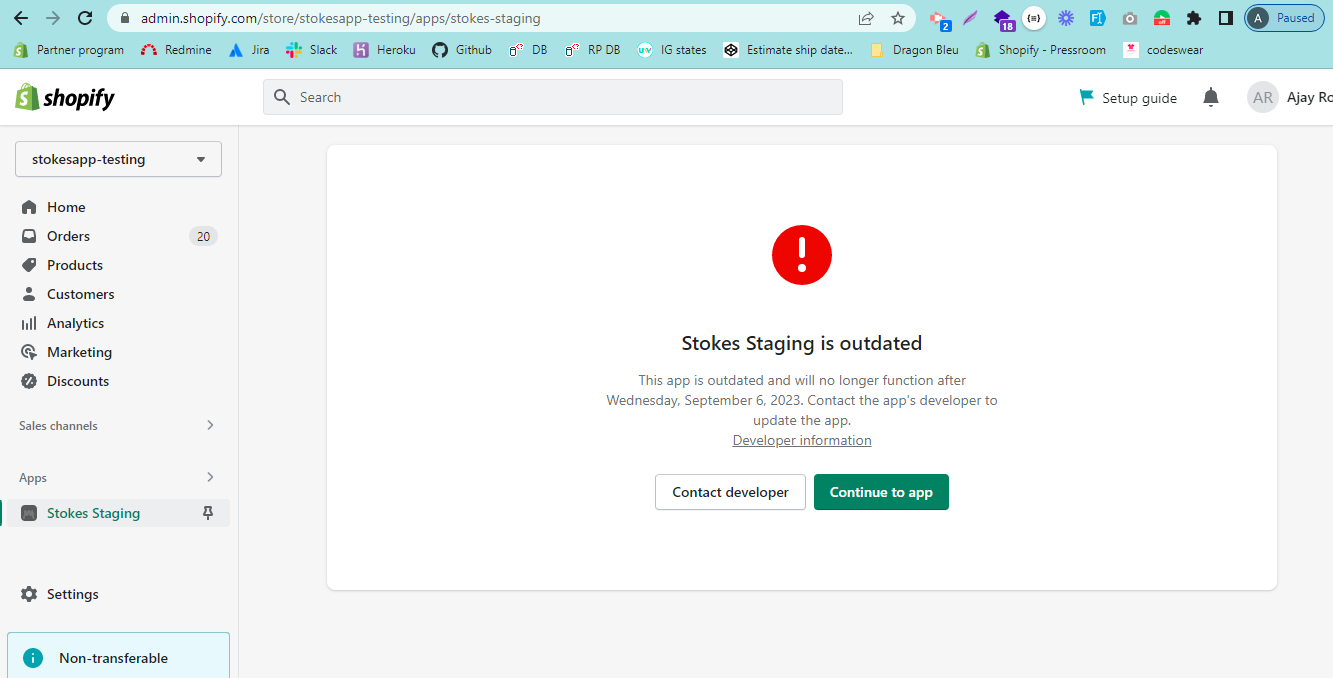The width and height of the screenshot is (1333, 678).
Task: Open the blue FI extension icon
Action: pos(1097,18)
